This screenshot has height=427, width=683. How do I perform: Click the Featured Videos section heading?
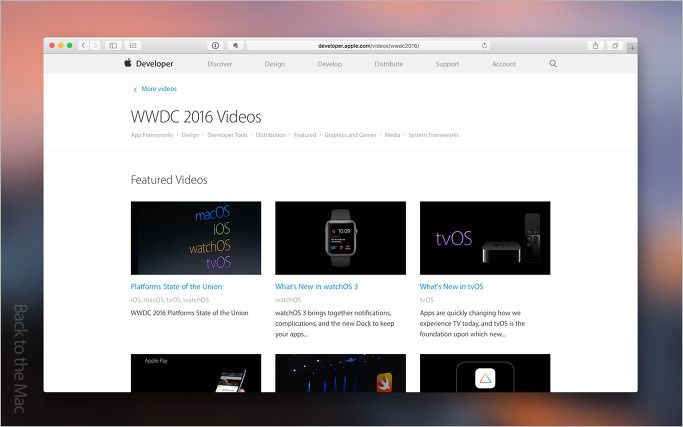pos(169,180)
